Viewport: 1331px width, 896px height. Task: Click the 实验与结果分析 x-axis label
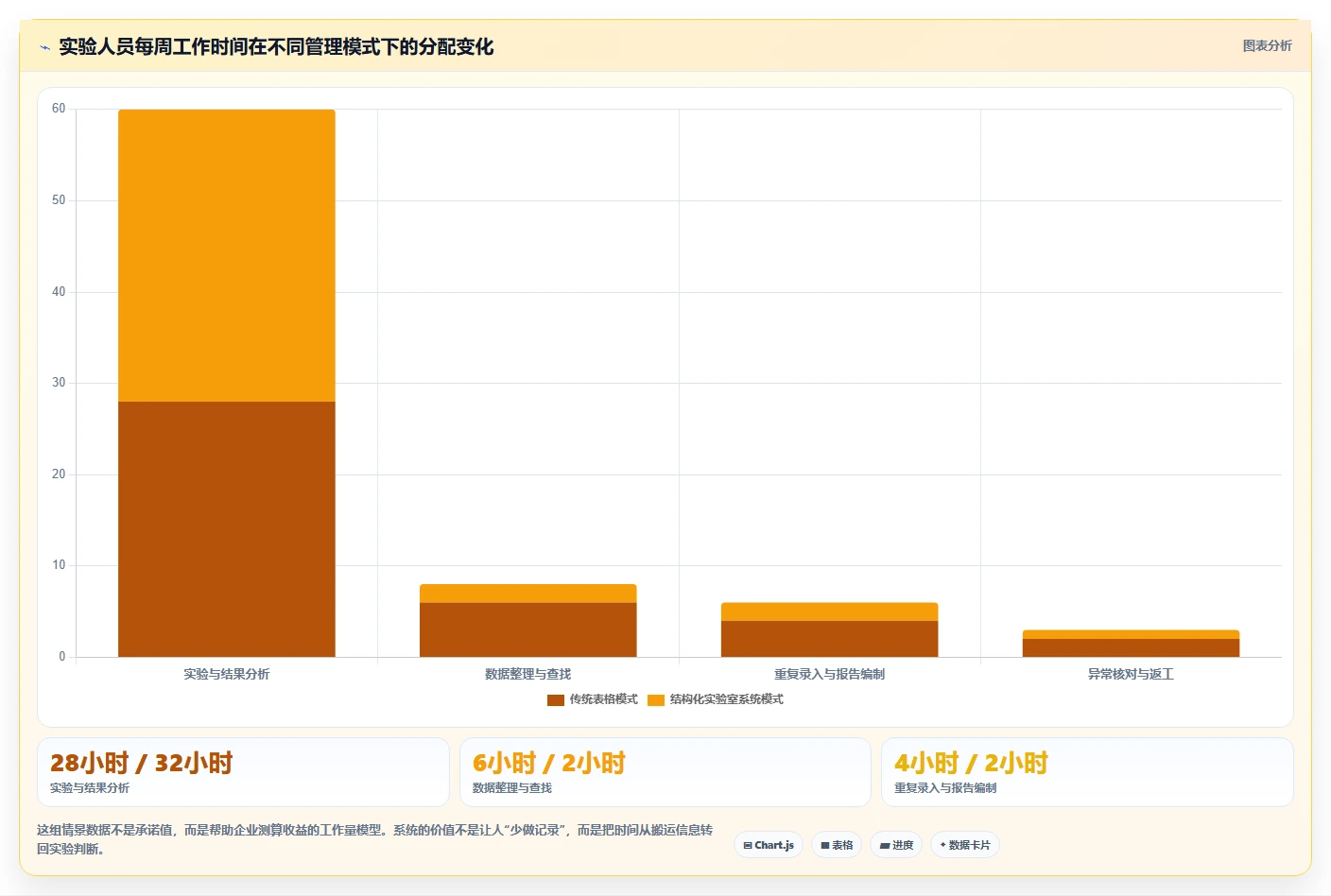coord(227,674)
